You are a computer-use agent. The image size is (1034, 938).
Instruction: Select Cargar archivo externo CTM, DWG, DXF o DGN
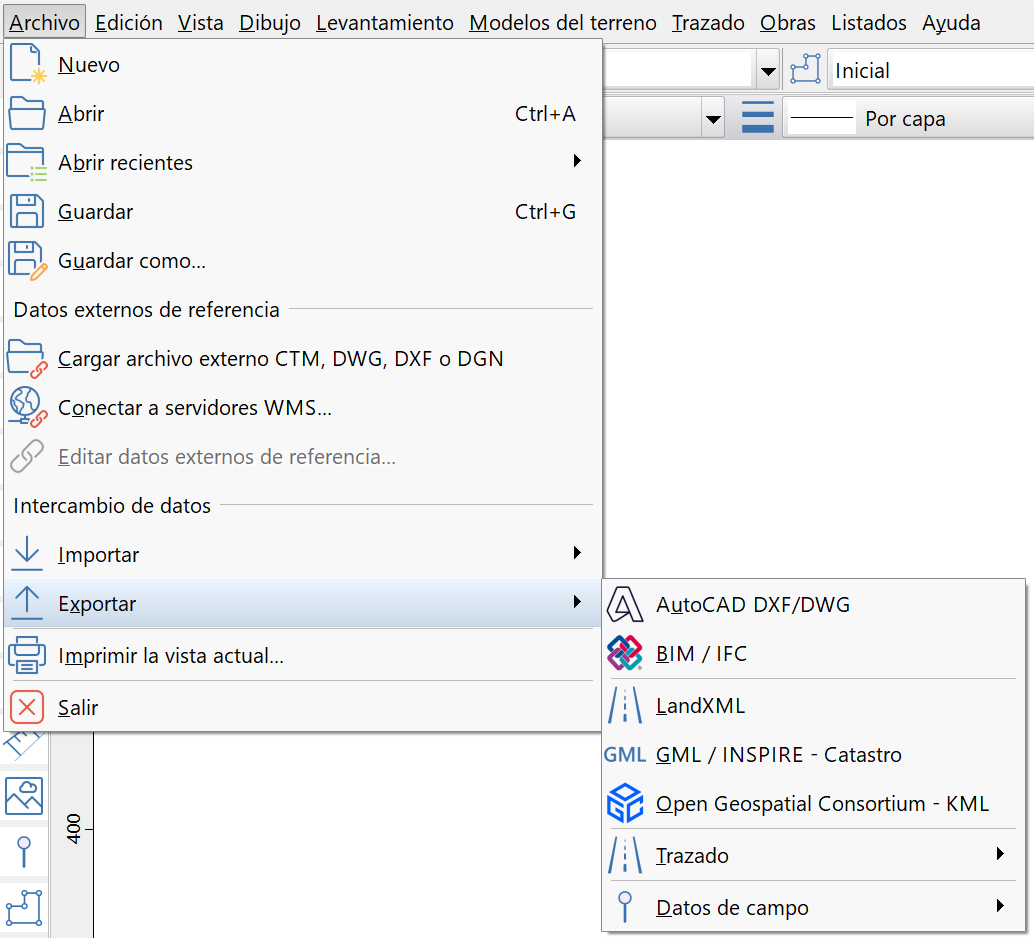(x=280, y=359)
